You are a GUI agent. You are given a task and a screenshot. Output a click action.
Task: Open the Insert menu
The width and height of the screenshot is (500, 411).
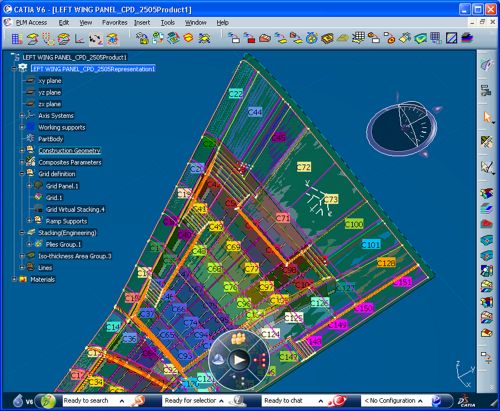(x=142, y=23)
